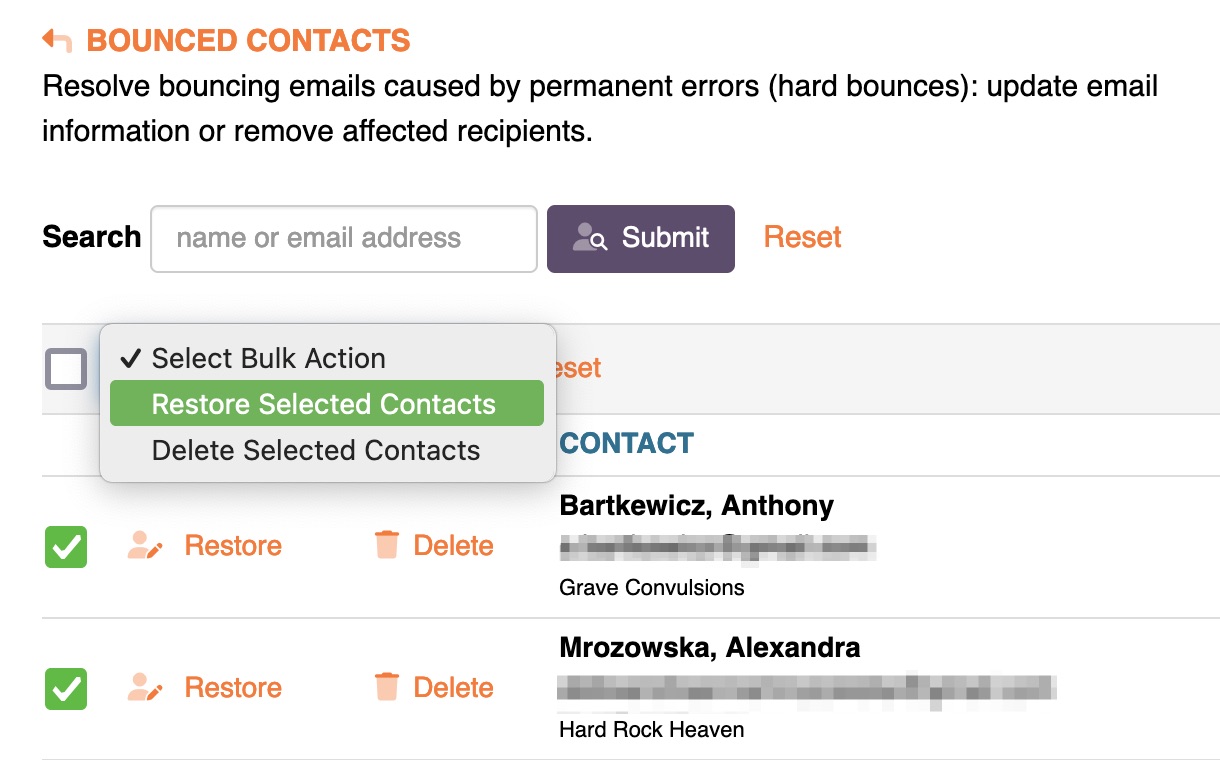This screenshot has width=1220, height=760.
Task: Toggle the select-all checkbox in header
Action: click(66, 369)
